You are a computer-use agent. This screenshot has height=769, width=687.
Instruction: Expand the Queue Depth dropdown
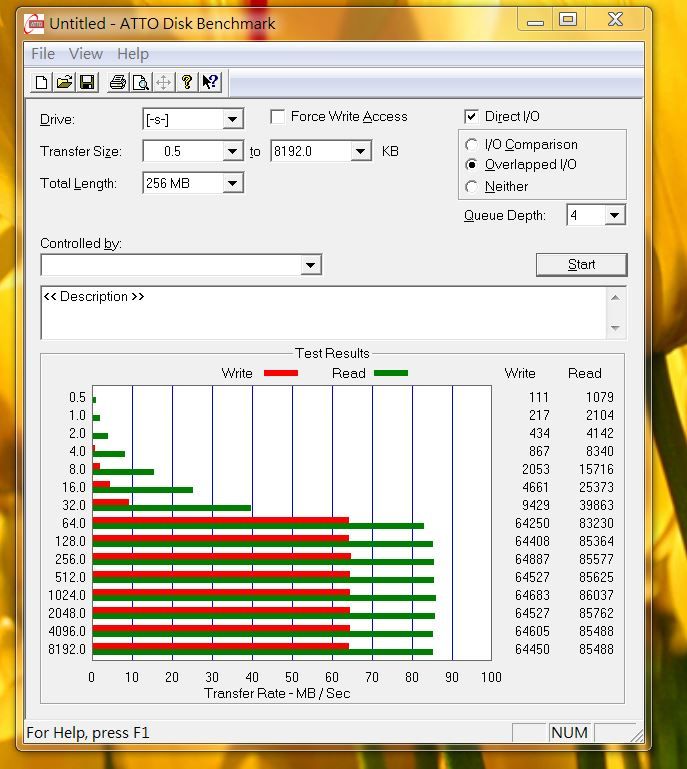pyautogui.click(x=614, y=215)
